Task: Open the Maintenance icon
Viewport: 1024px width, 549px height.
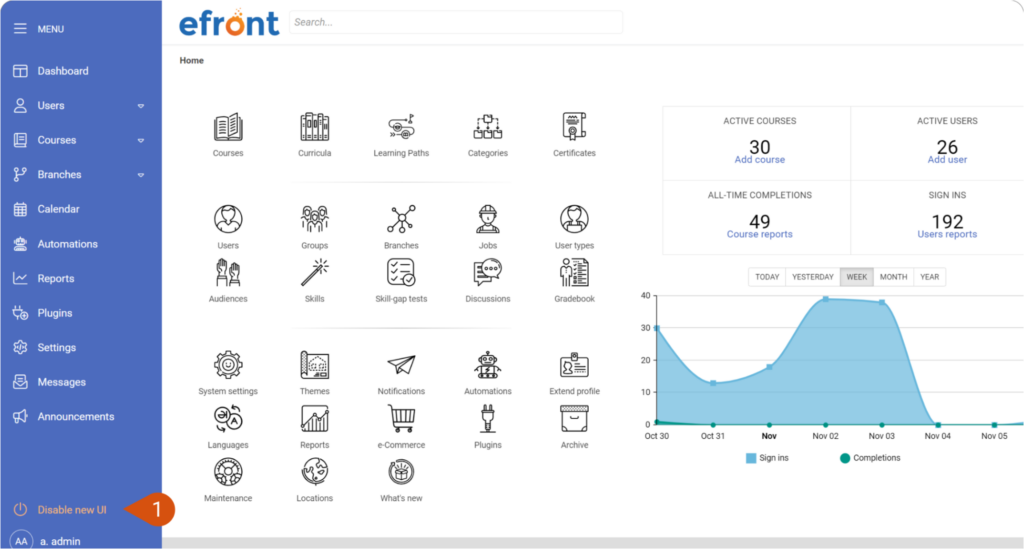Action: coord(228,472)
